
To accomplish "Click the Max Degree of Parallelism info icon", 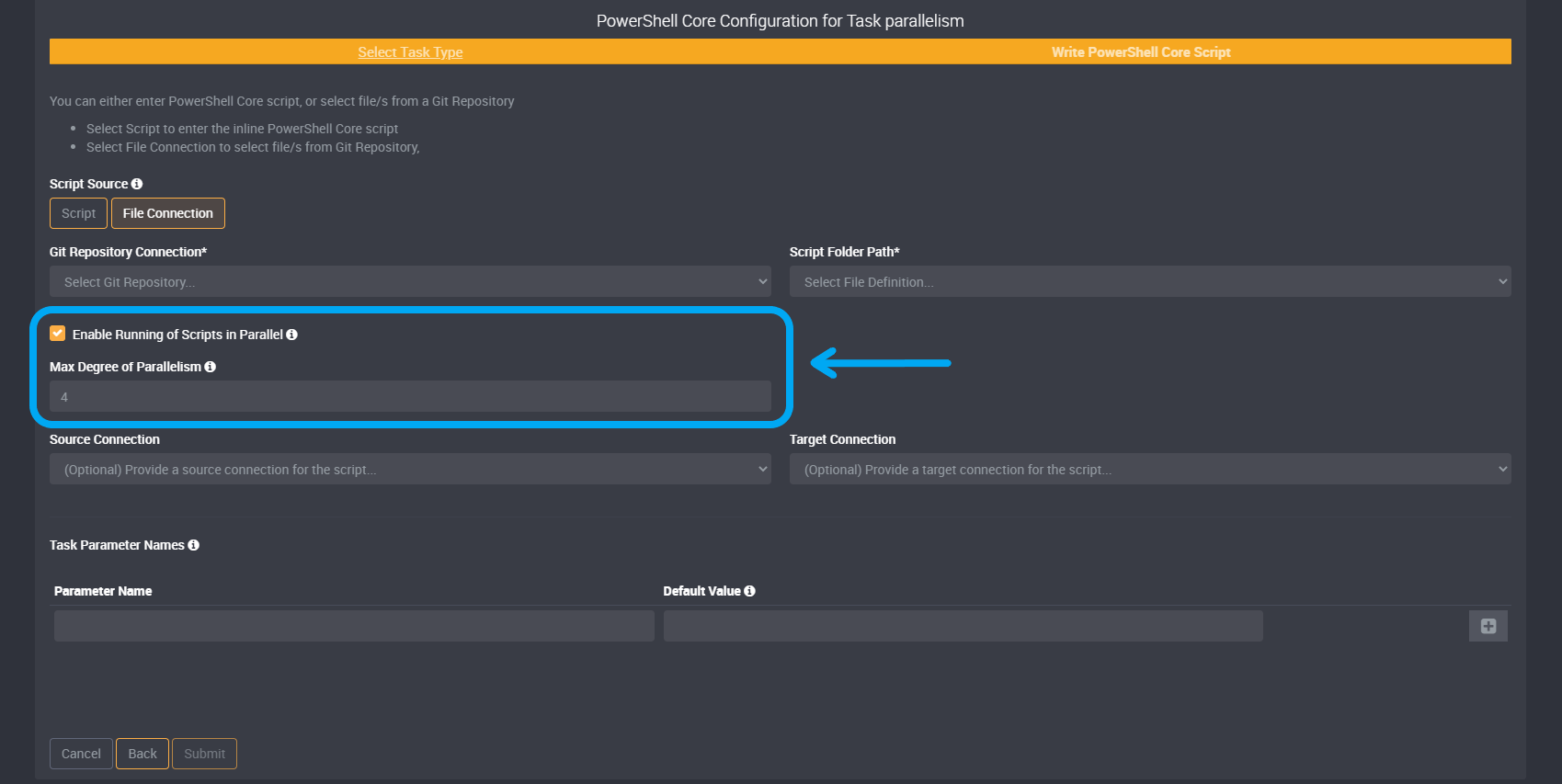I will (210, 367).
